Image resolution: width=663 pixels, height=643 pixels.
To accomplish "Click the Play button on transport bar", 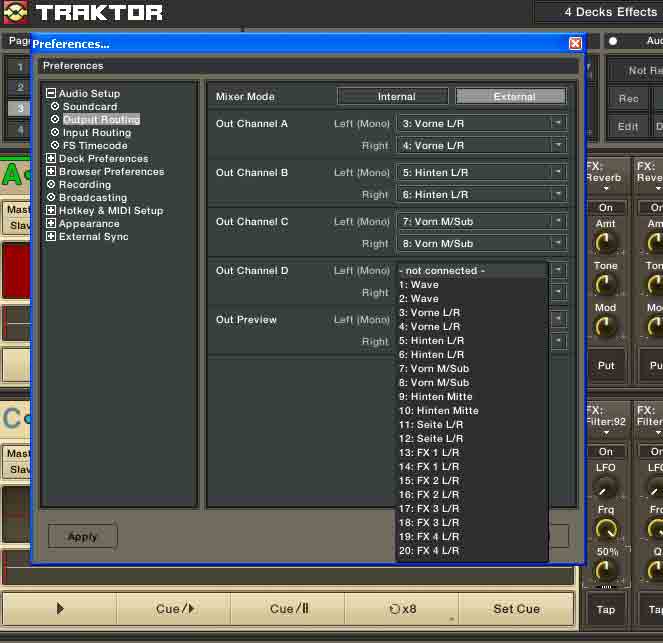I will (x=60, y=609).
